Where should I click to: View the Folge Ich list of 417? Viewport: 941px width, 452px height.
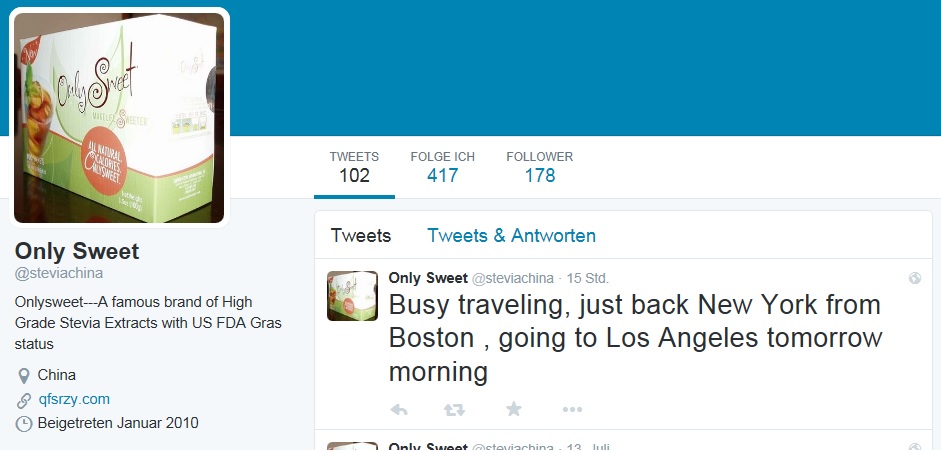tap(442, 168)
